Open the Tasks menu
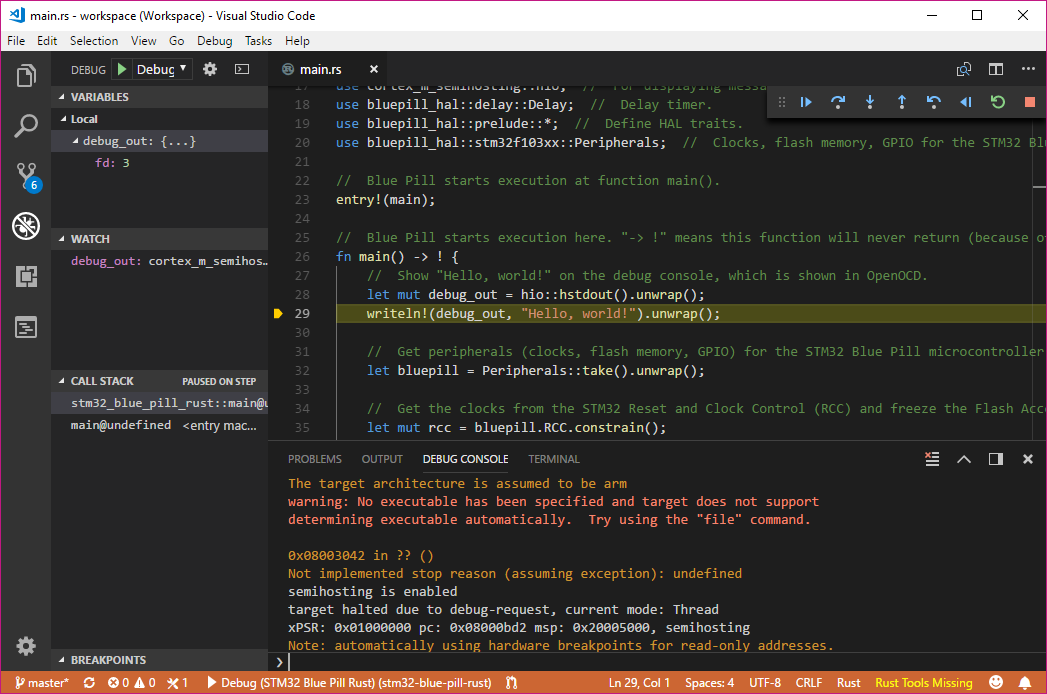Screen dimensions: 1047x694 click(258, 41)
